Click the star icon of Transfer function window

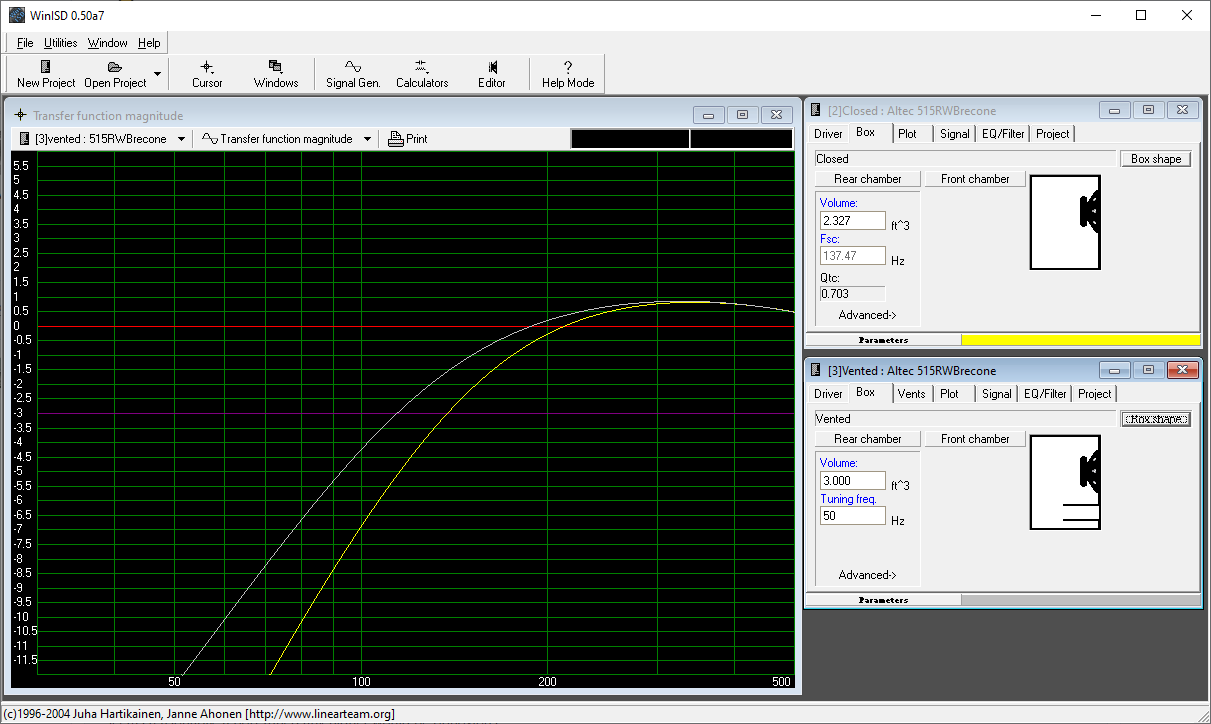click(x=20, y=115)
